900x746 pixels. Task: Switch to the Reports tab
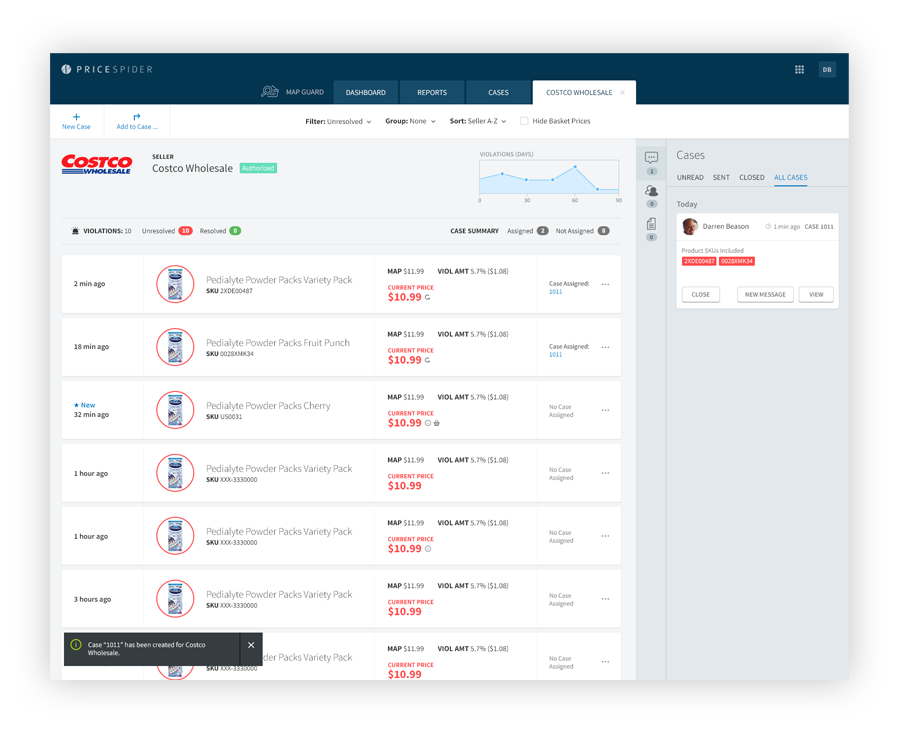click(432, 92)
